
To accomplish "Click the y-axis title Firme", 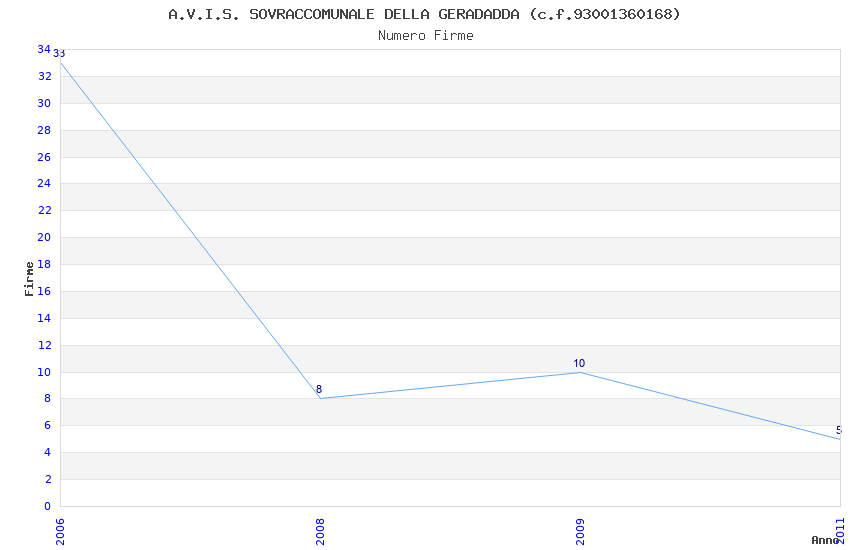I will [x=29, y=279].
